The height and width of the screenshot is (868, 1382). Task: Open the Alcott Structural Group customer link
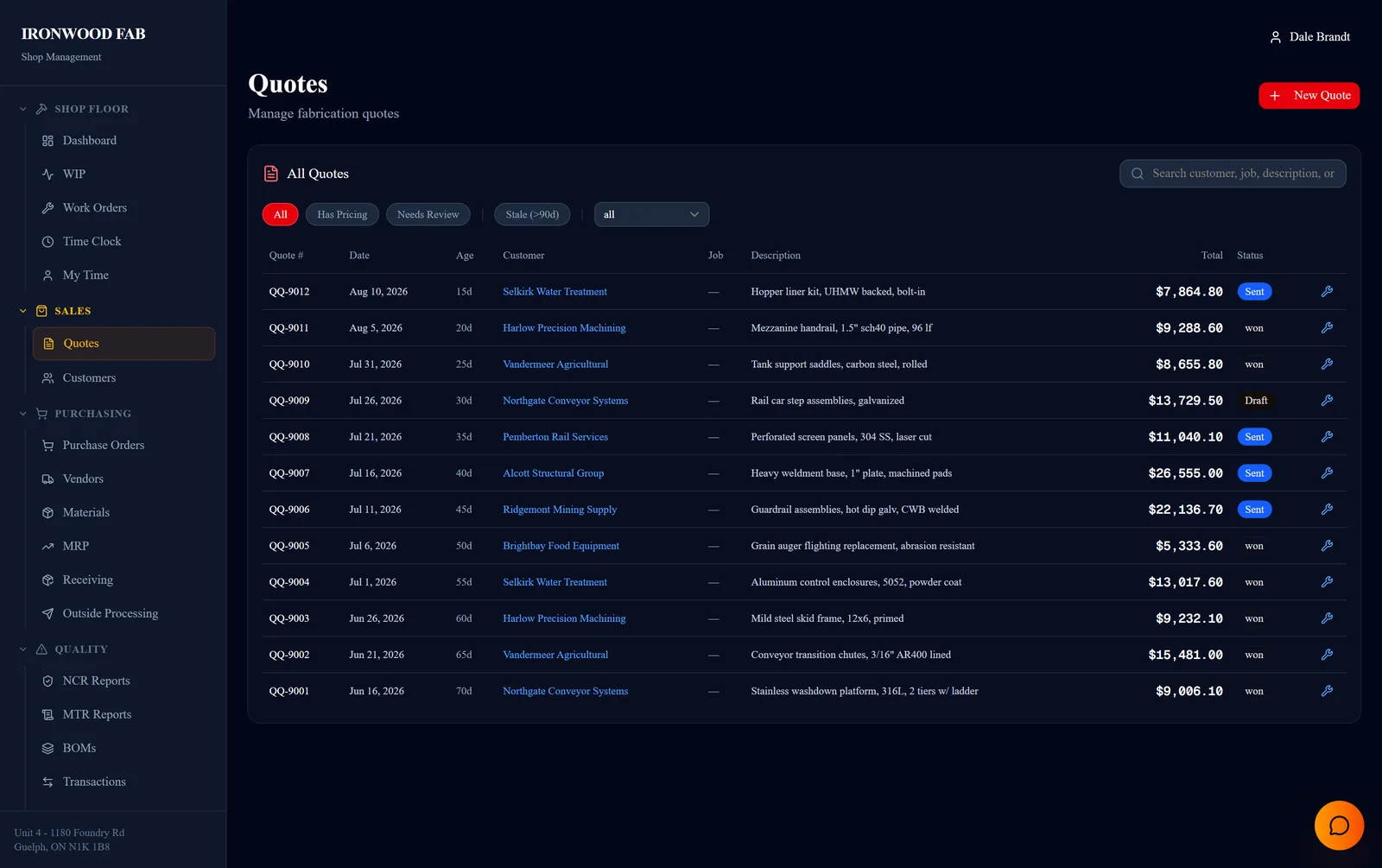pos(553,473)
